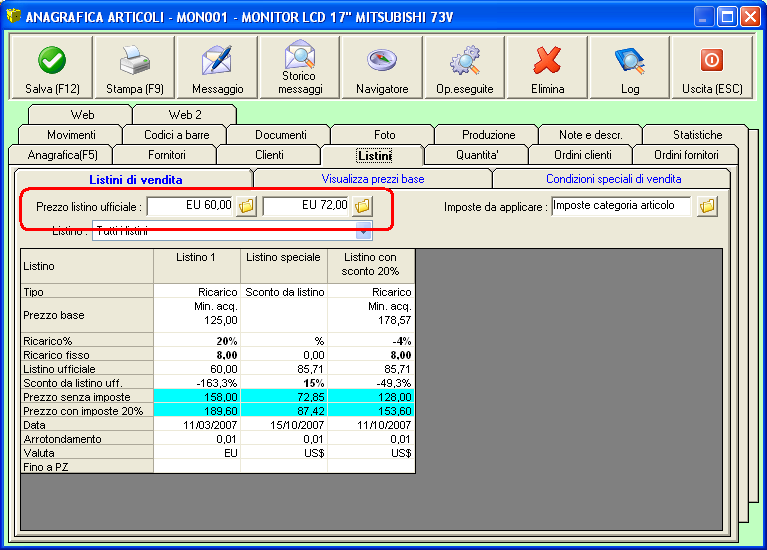Viewport: 767px width, 550px height.
Task: Click Listino con sconto 20% header
Action: pos(371,266)
